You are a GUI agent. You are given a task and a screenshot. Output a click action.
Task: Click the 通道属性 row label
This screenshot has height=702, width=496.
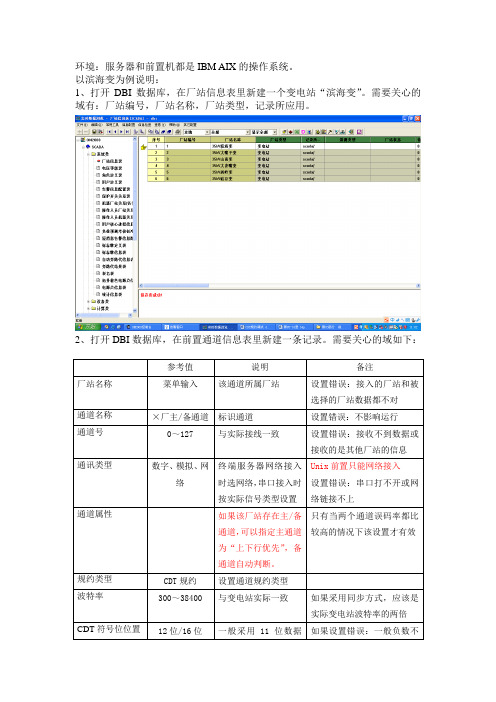tap(94, 514)
